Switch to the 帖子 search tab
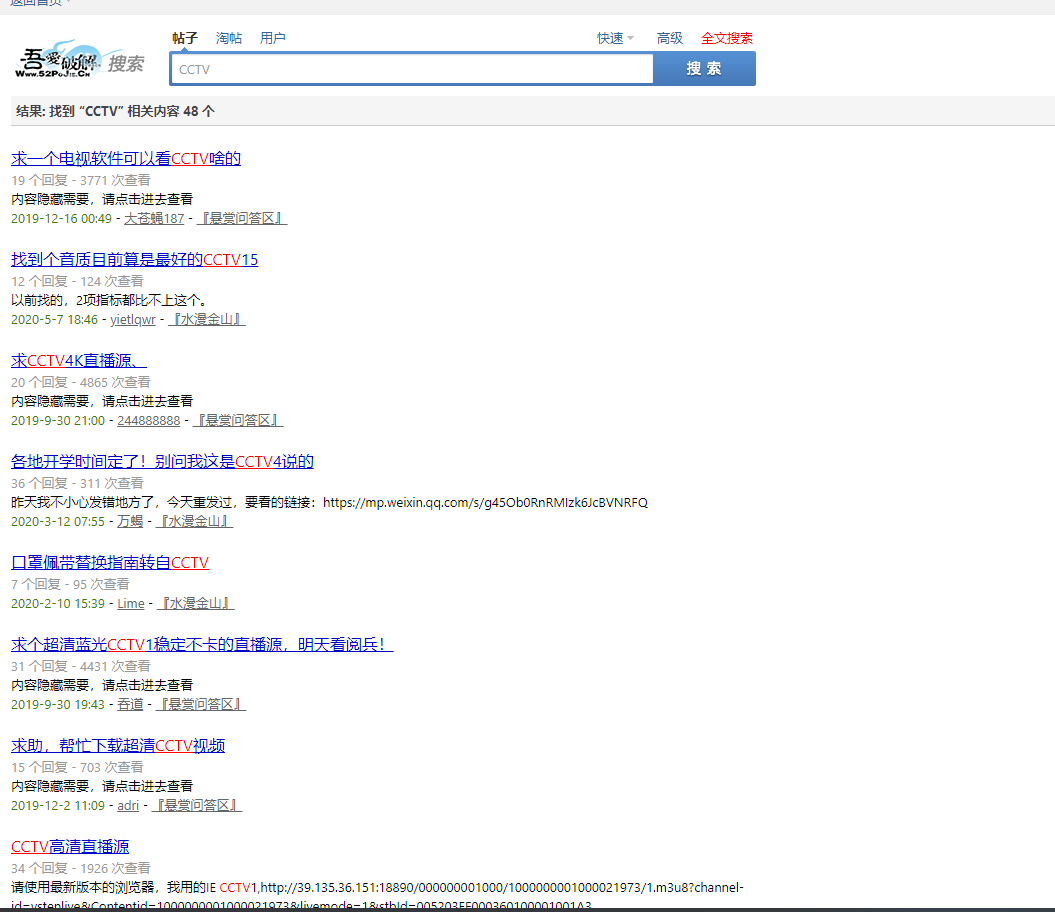Viewport: 1055px width, 912px height. 185,38
